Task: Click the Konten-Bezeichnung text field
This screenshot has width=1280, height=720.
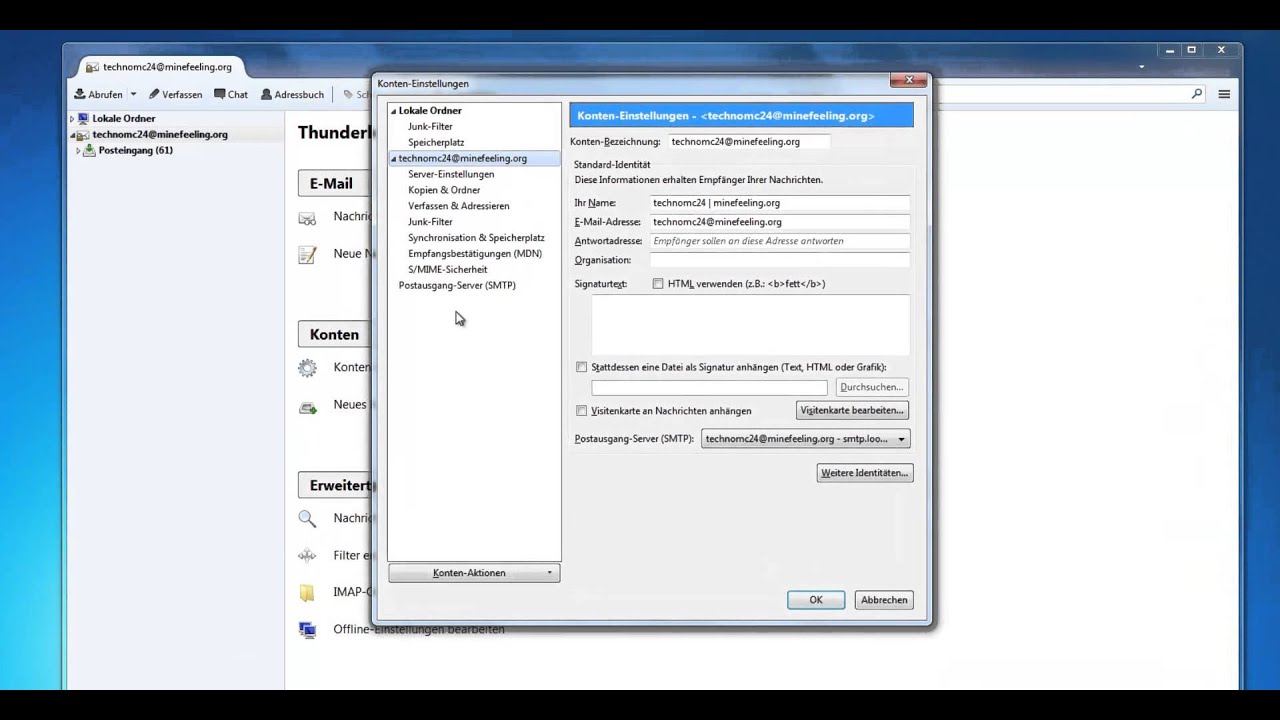Action: point(748,142)
